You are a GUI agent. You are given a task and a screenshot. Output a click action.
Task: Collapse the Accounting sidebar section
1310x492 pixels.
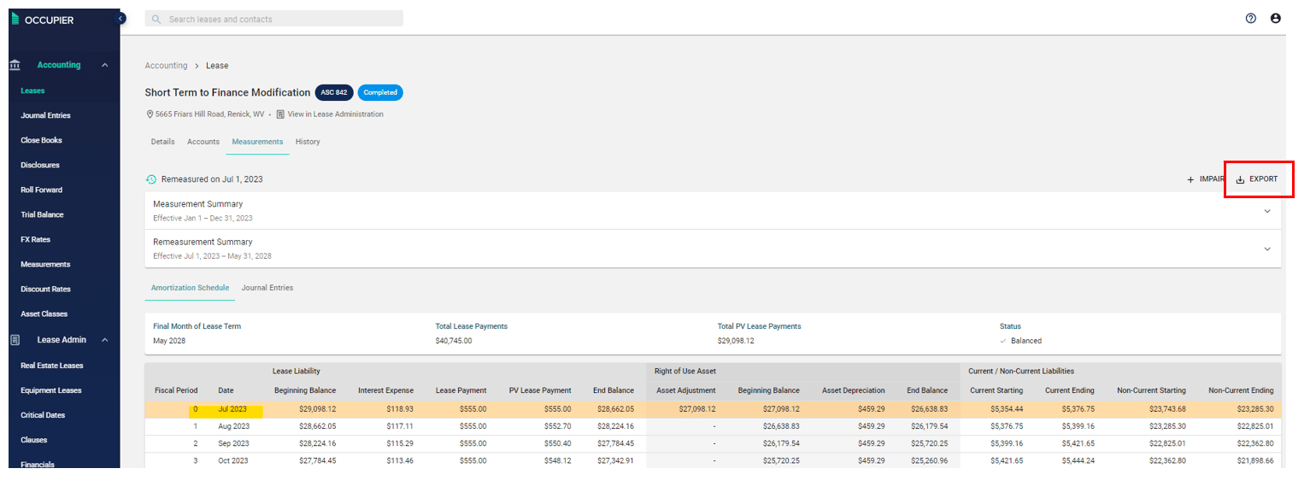105,65
